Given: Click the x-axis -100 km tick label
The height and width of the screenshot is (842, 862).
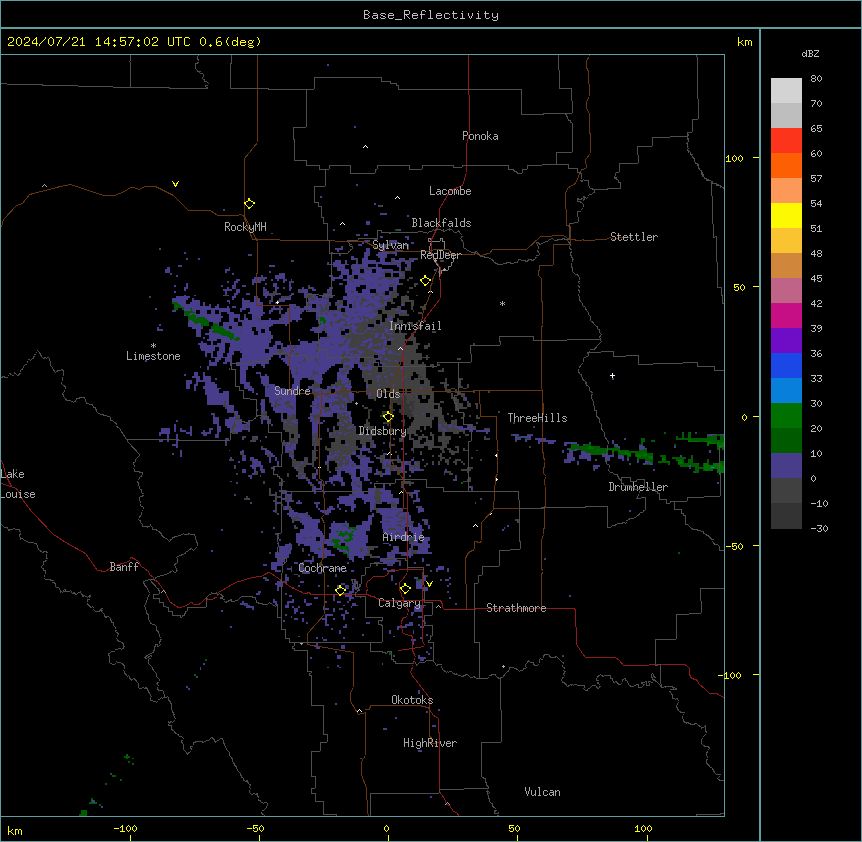Looking at the screenshot, I should pos(125,828).
